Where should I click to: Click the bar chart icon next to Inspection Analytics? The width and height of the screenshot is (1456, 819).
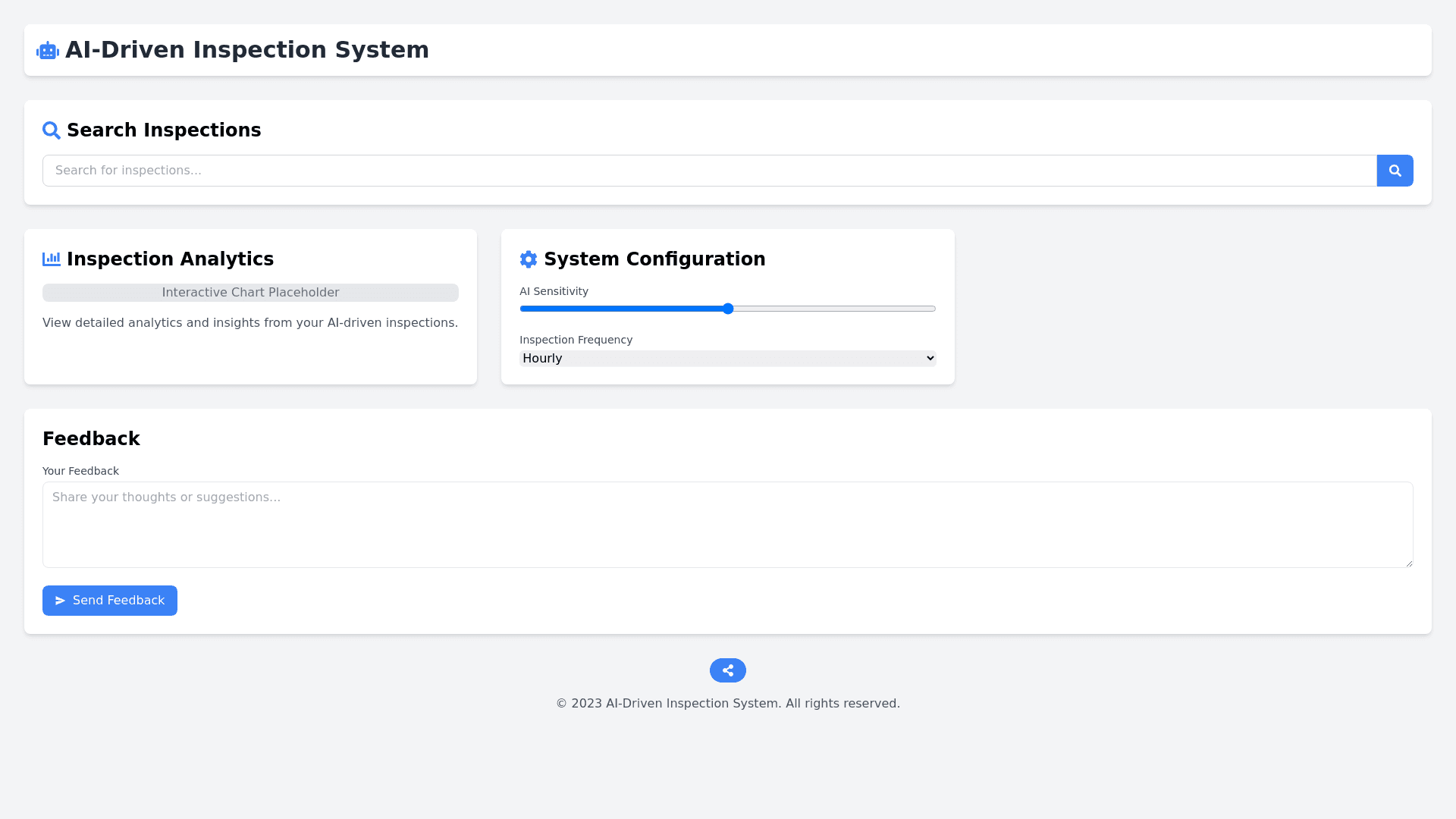pos(51,259)
